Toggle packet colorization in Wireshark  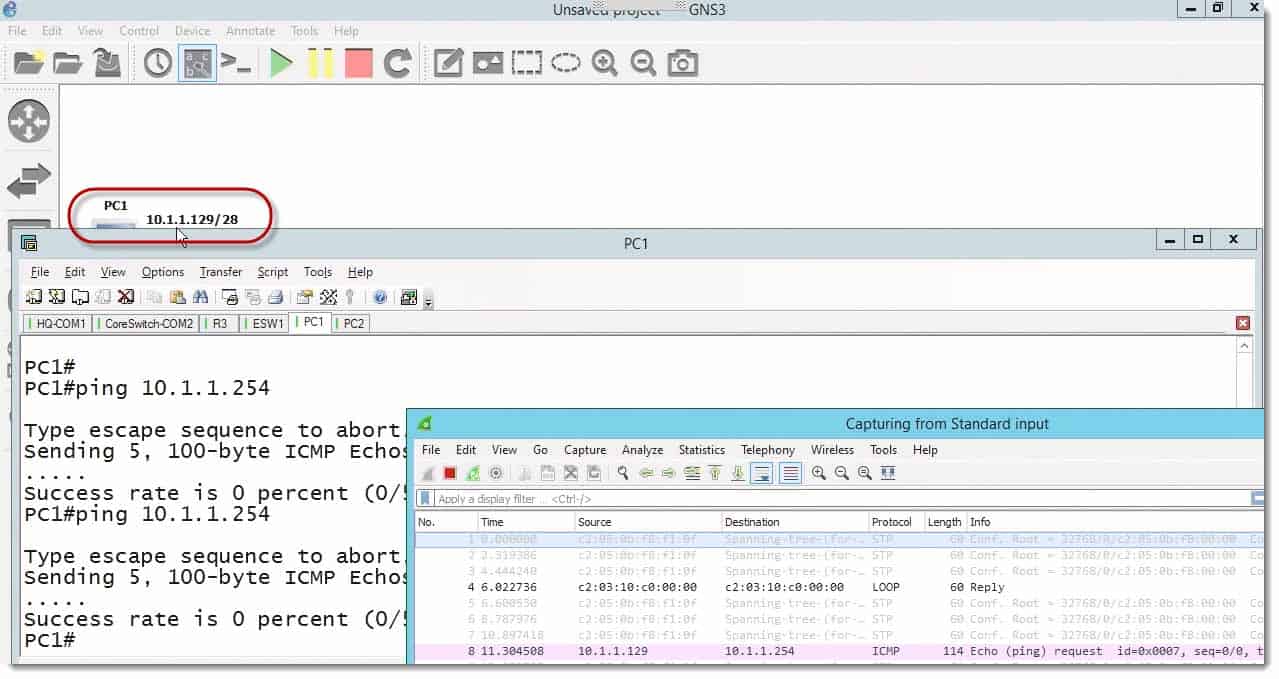(x=791, y=474)
